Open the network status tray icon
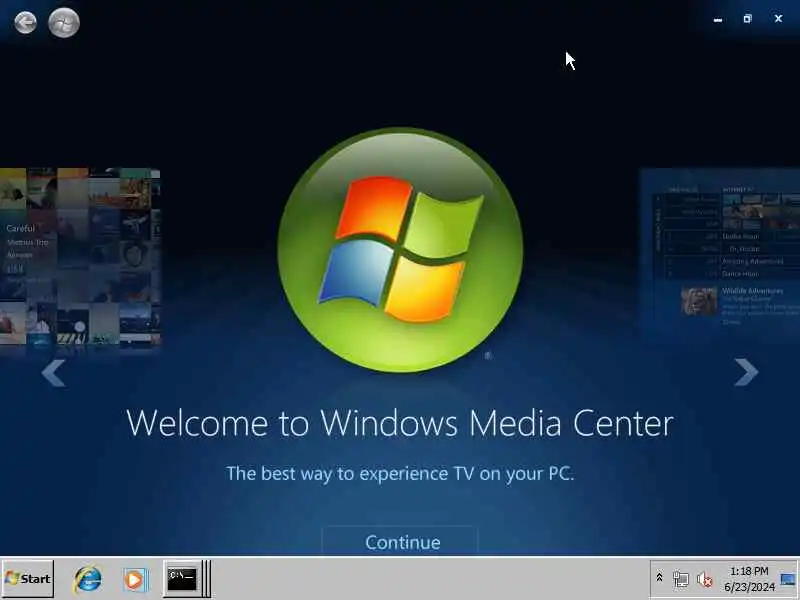The image size is (800, 600). pyautogui.click(x=680, y=579)
